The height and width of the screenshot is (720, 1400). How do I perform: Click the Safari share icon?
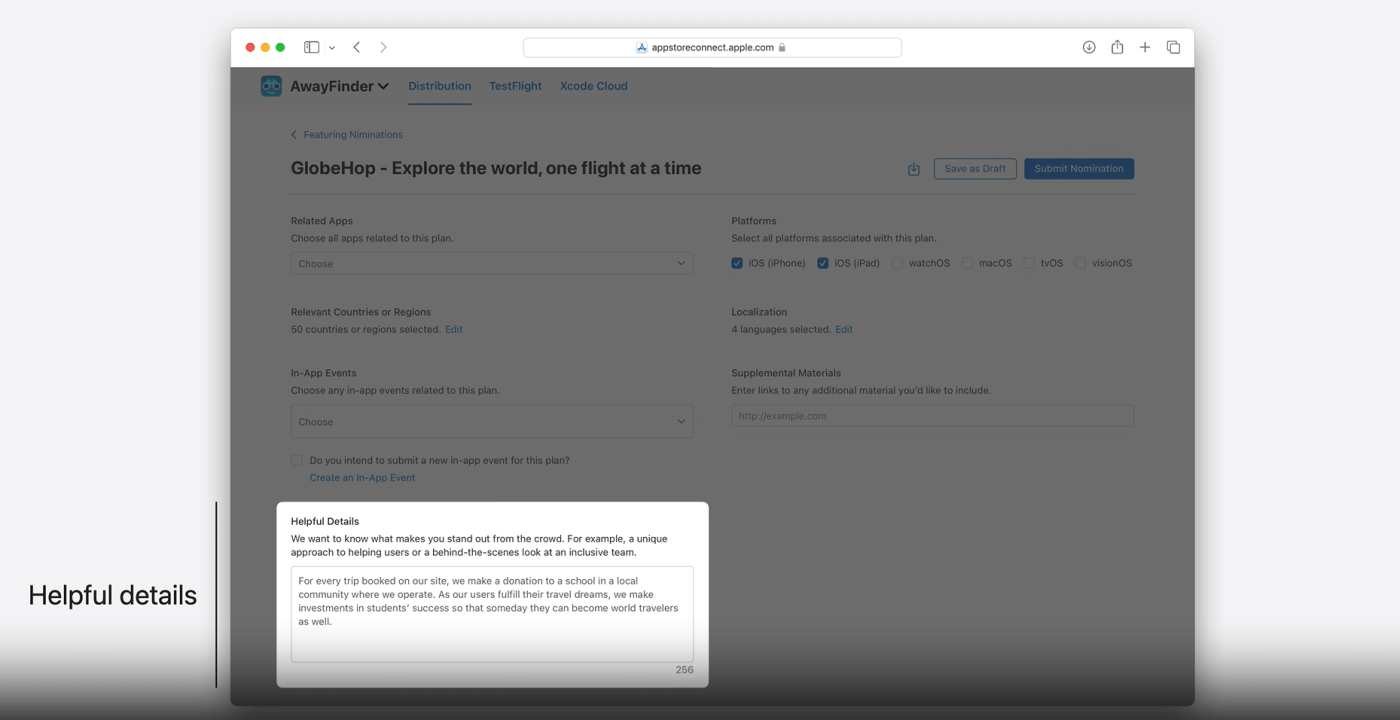1117,47
